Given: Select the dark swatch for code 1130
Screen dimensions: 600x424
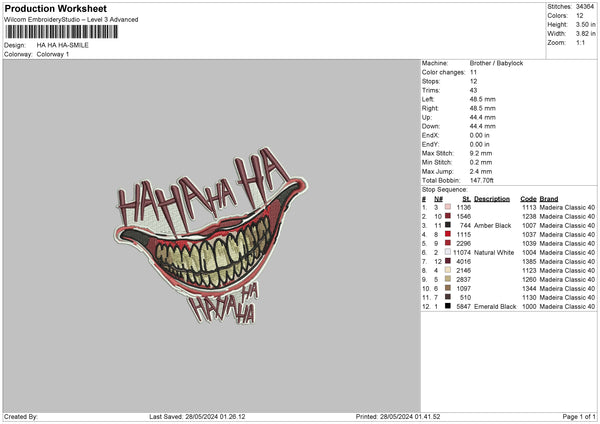Looking at the screenshot, I should (448, 297).
